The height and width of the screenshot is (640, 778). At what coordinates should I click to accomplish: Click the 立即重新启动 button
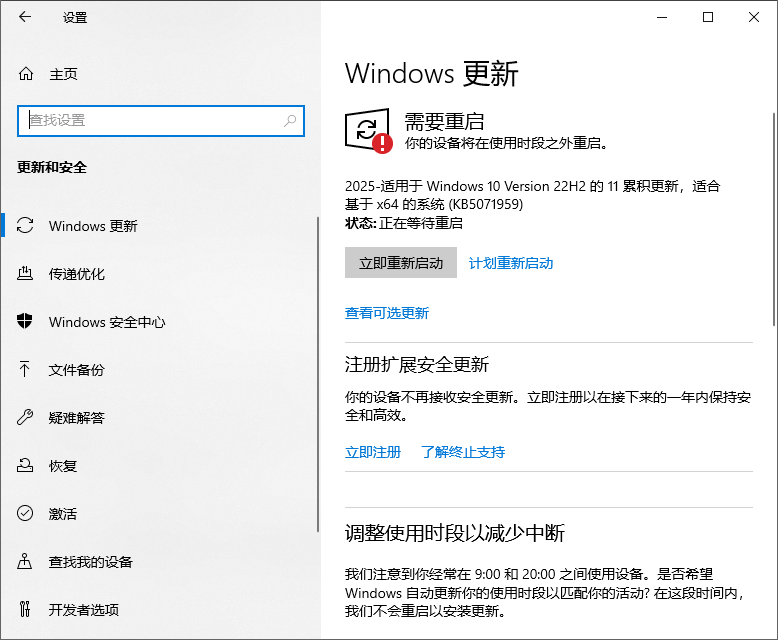tap(401, 262)
